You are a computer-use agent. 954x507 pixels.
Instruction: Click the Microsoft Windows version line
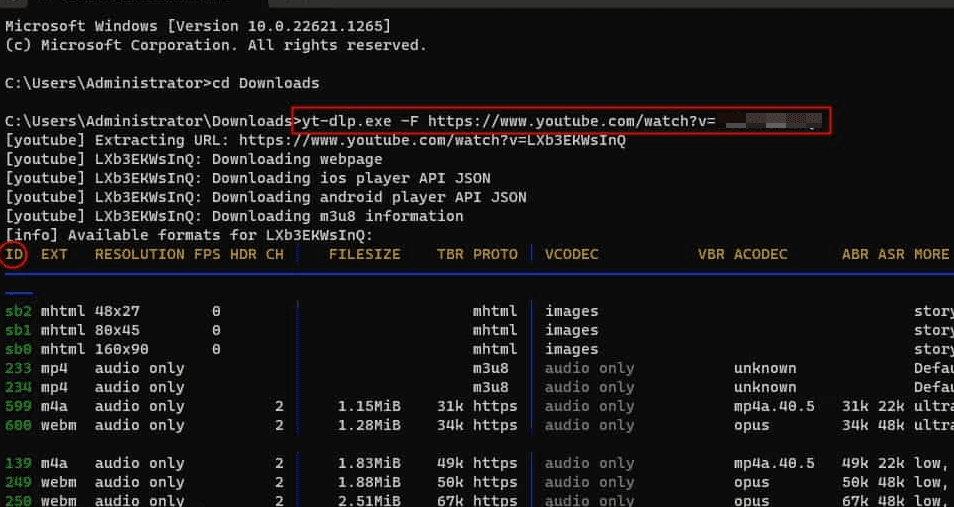(198, 25)
